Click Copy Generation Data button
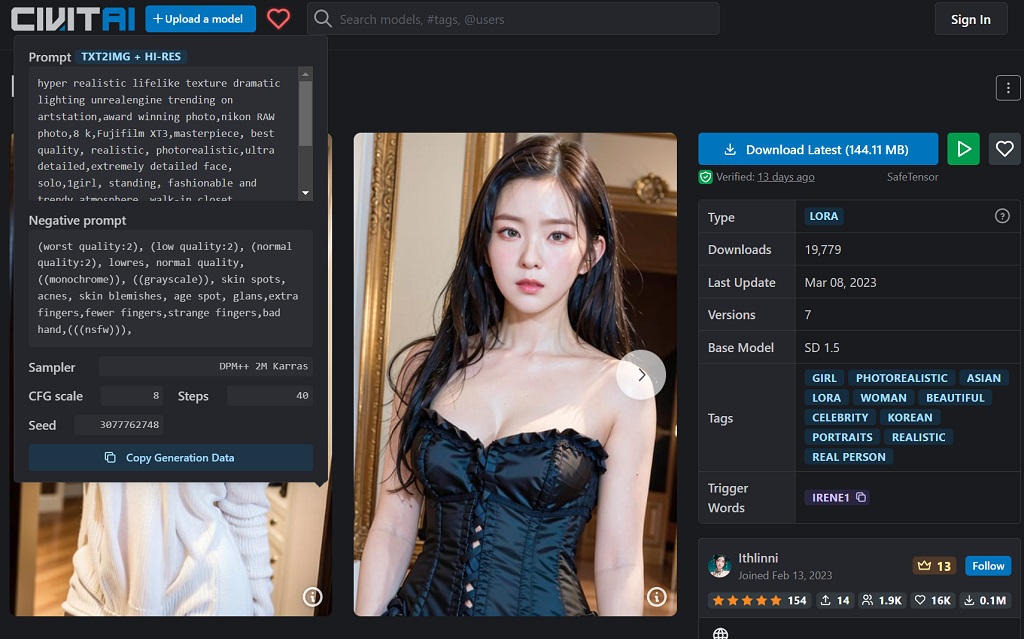1024x639 pixels. 170,458
